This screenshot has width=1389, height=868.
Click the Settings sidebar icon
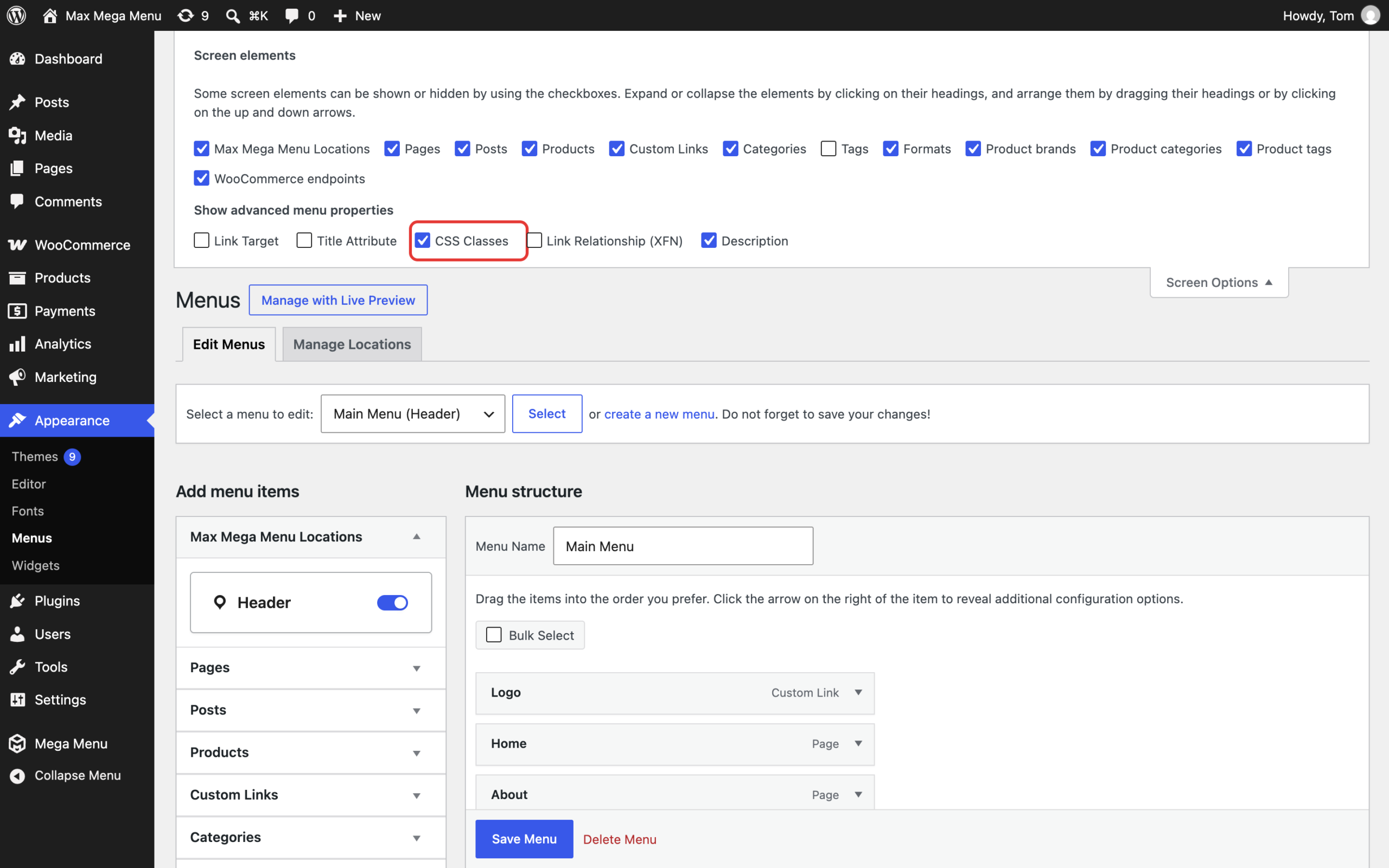pyautogui.click(x=17, y=700)
